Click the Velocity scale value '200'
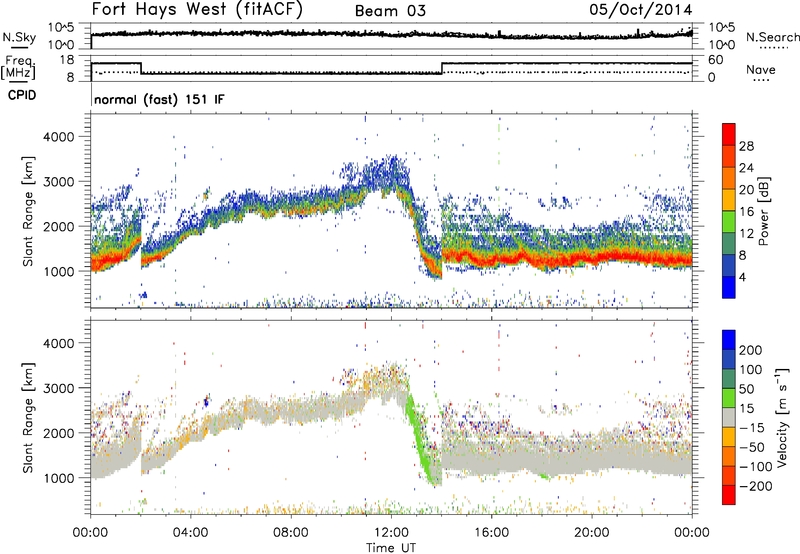 pyautogui.click(x=751, y=350)
